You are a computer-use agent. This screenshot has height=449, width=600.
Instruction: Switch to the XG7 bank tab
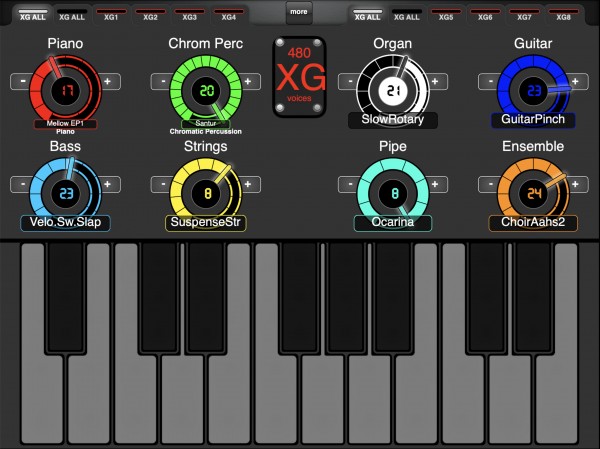point(524,16)
